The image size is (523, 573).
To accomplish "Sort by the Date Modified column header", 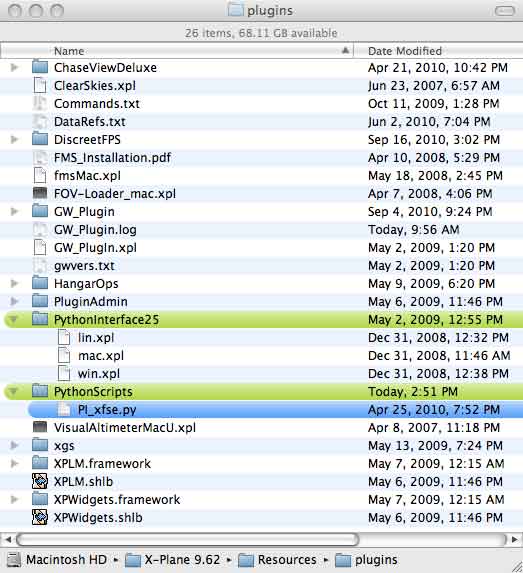I will (439, 51).
